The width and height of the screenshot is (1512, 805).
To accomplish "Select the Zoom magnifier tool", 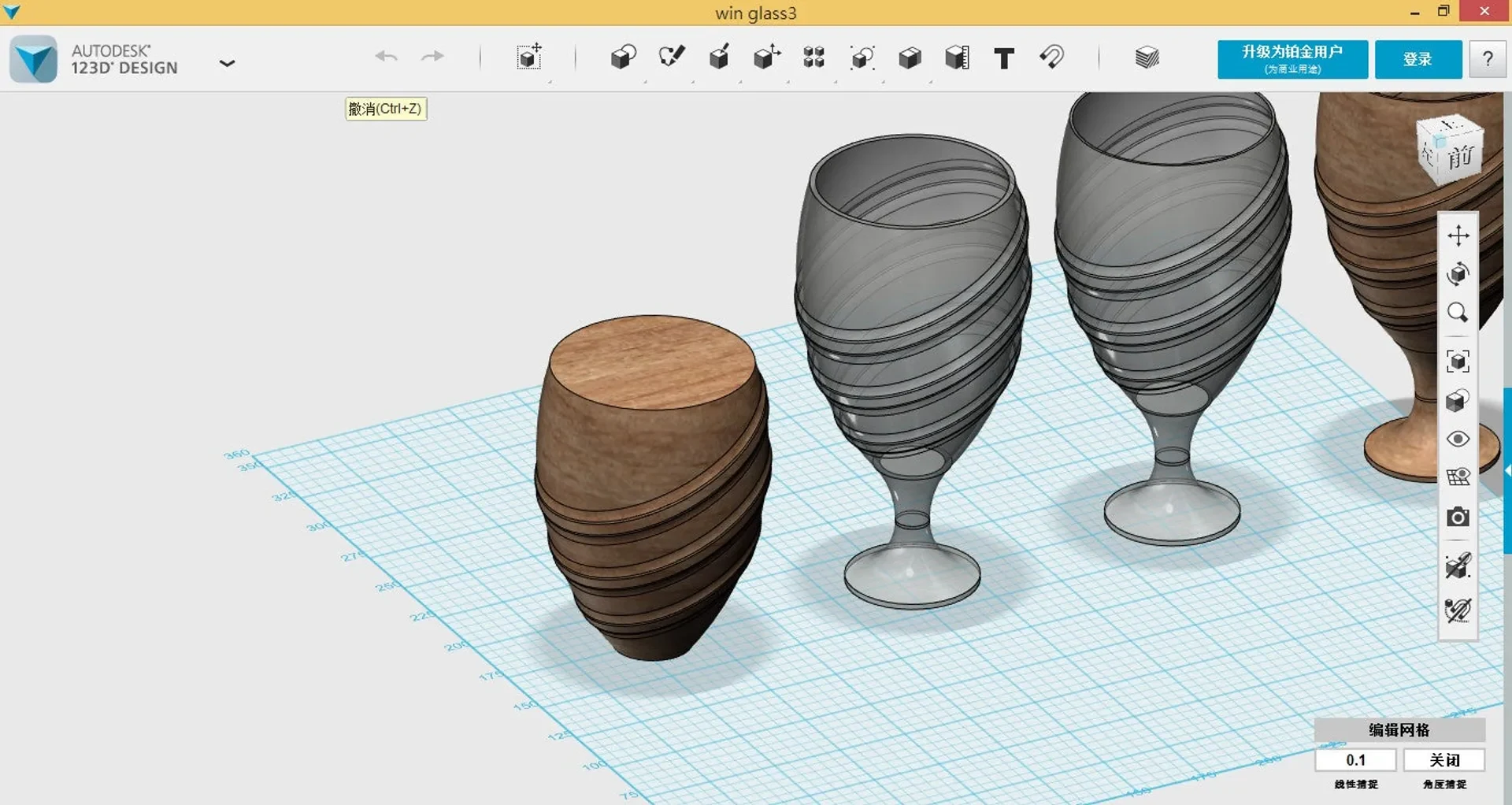I will coord(1458,313).
